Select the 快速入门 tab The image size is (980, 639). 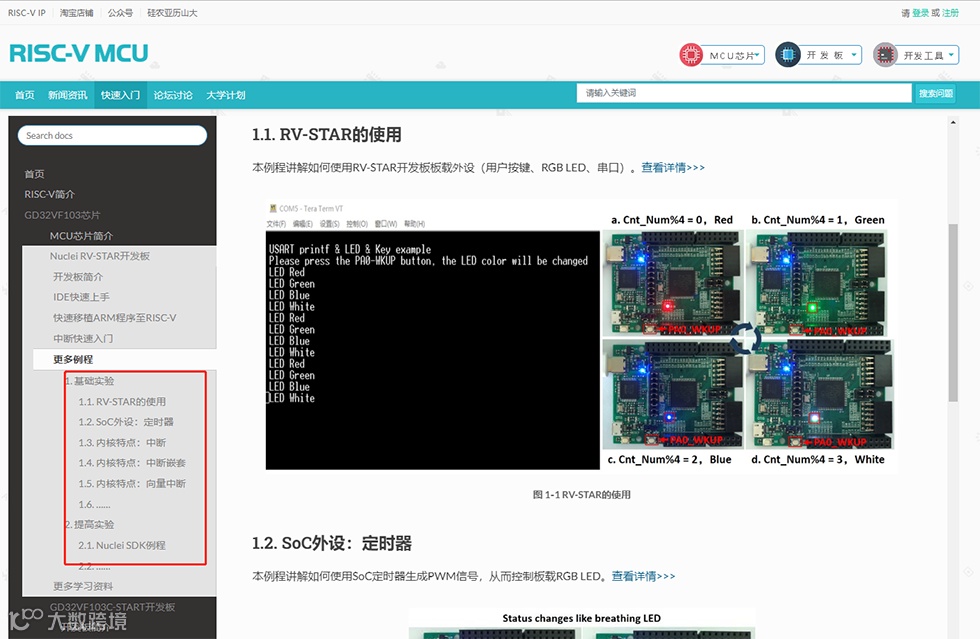(x=121, y=95)
